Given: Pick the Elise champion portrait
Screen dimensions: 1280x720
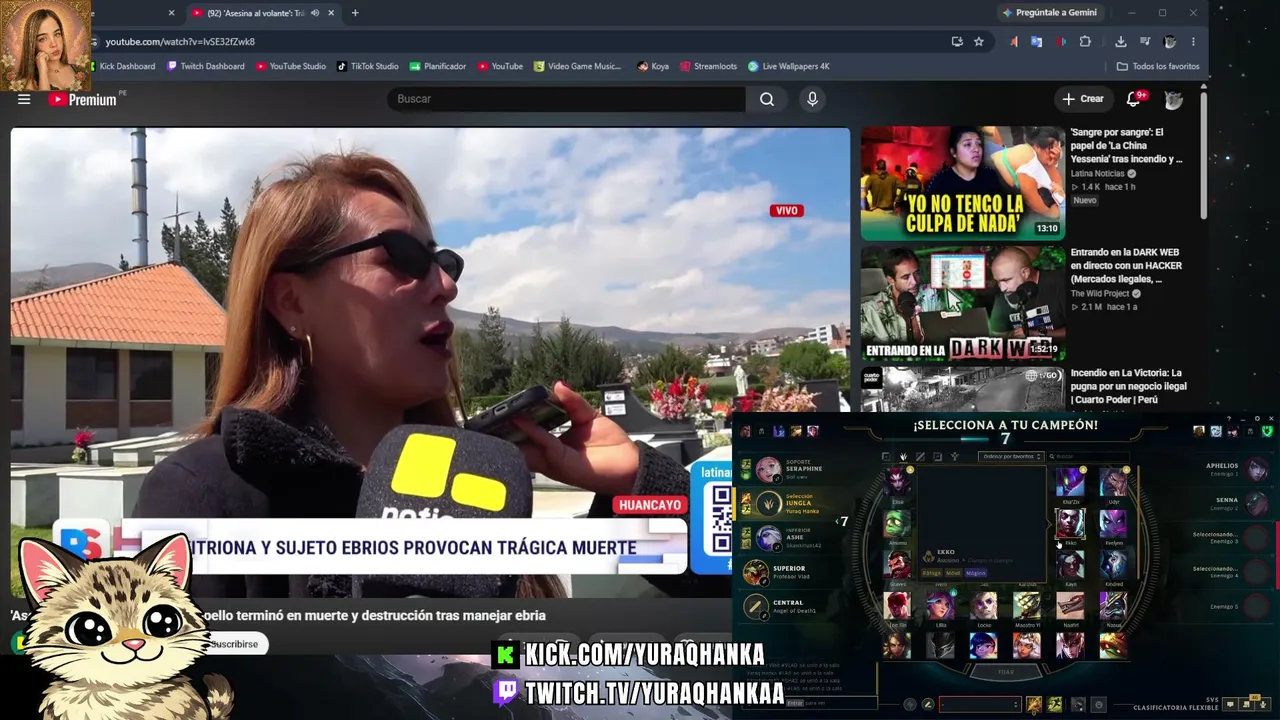Looking at the screenshot, I should pyautogui.click(x=897, y=482).
